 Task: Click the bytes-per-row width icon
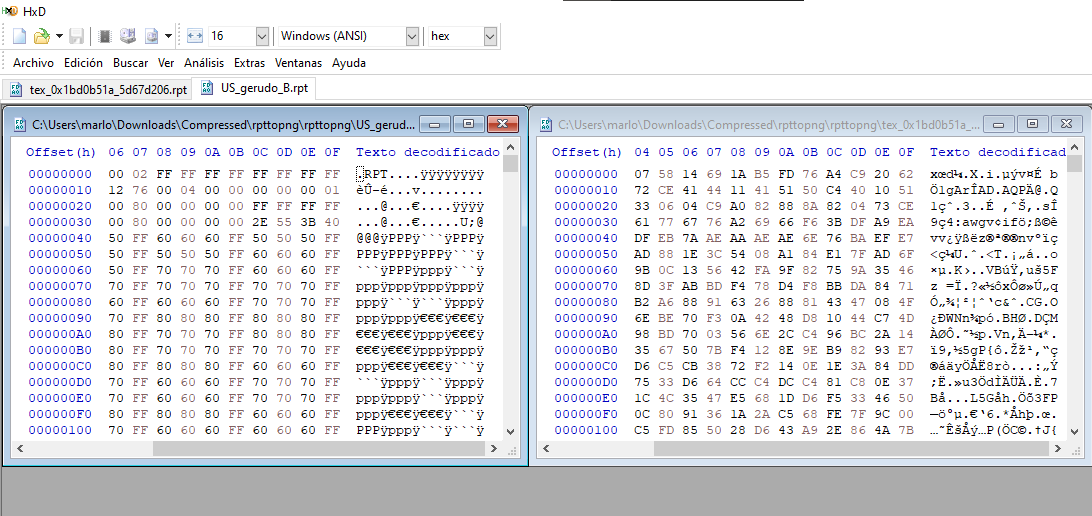194,36
